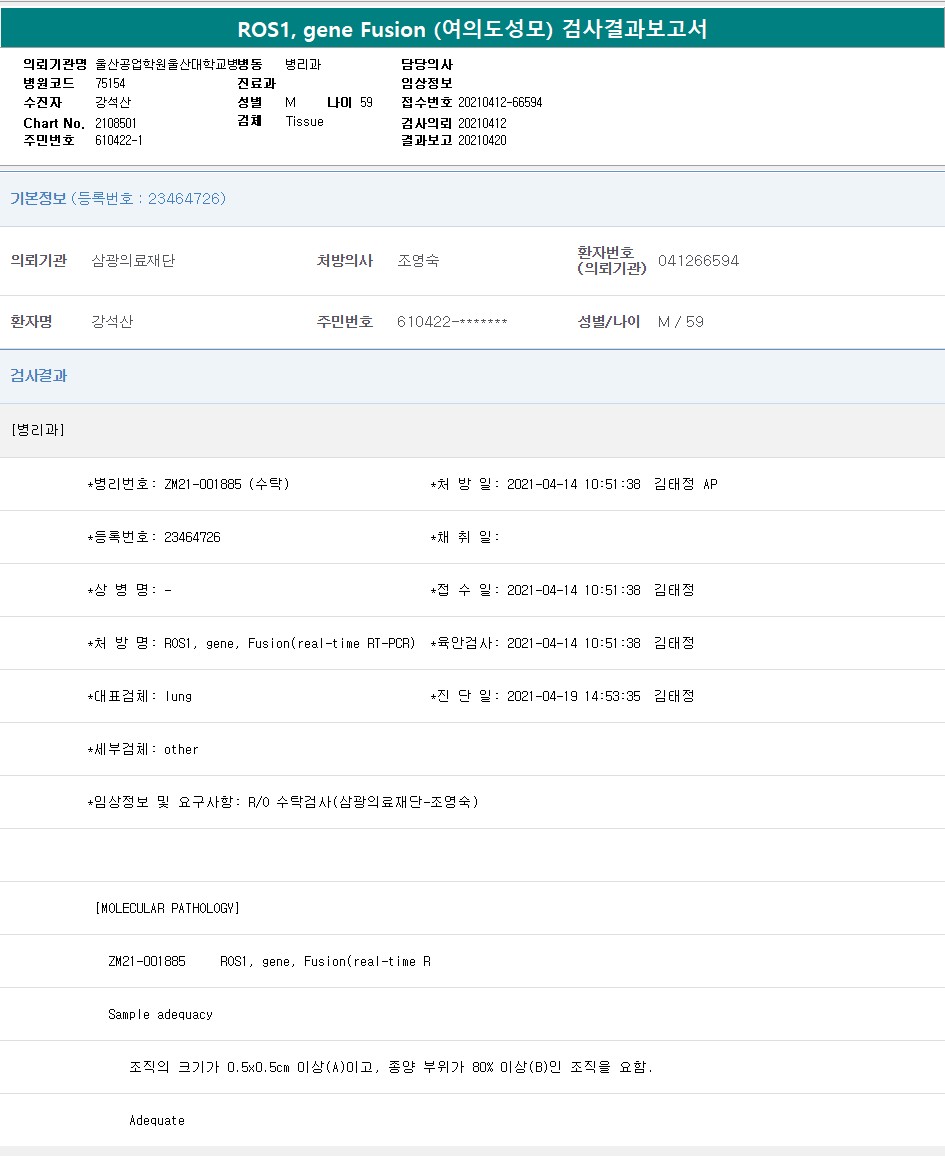Select the Adequate result text
Image resolution: width=945 pixels, height=1156 pixels.
click(157, 1120)
